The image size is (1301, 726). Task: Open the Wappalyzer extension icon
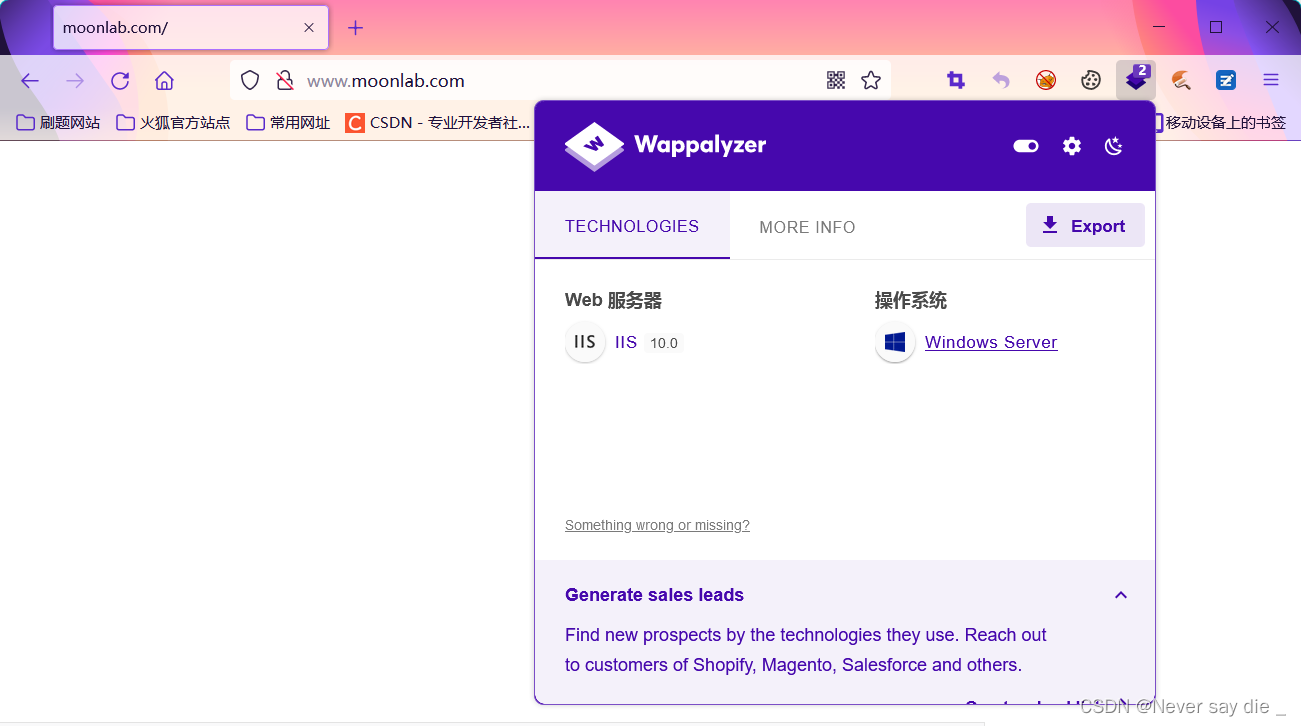point(1135,80)
